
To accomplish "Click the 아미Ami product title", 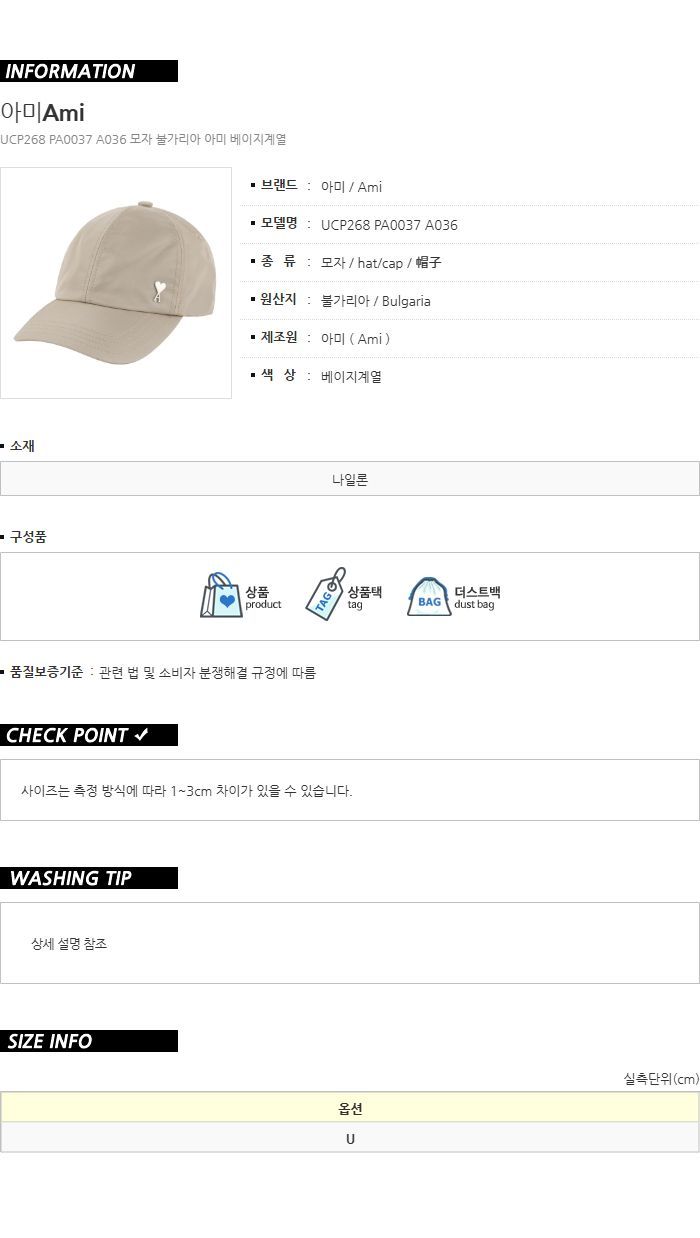I will 42,113.
